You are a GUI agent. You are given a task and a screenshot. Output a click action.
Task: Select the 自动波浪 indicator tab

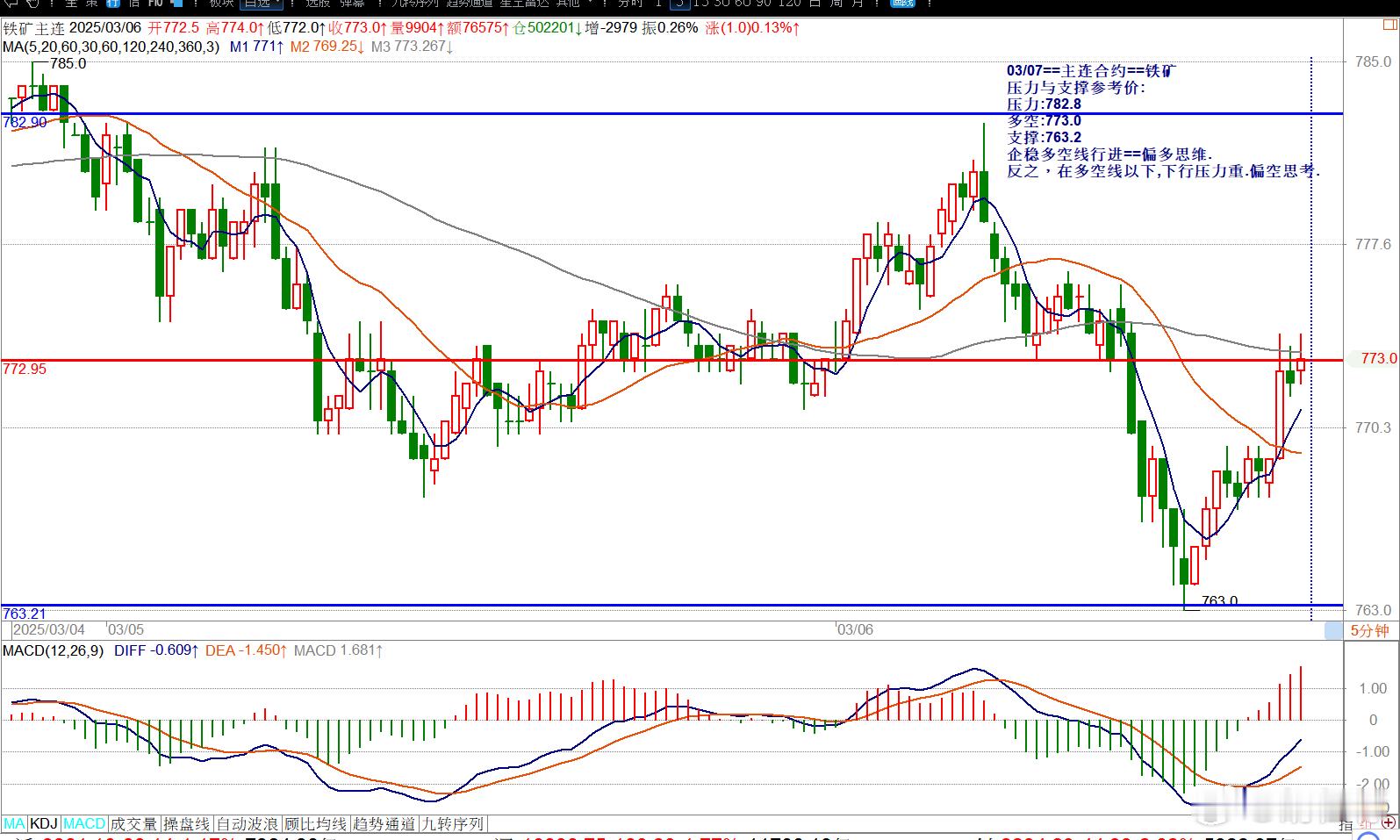248,824
